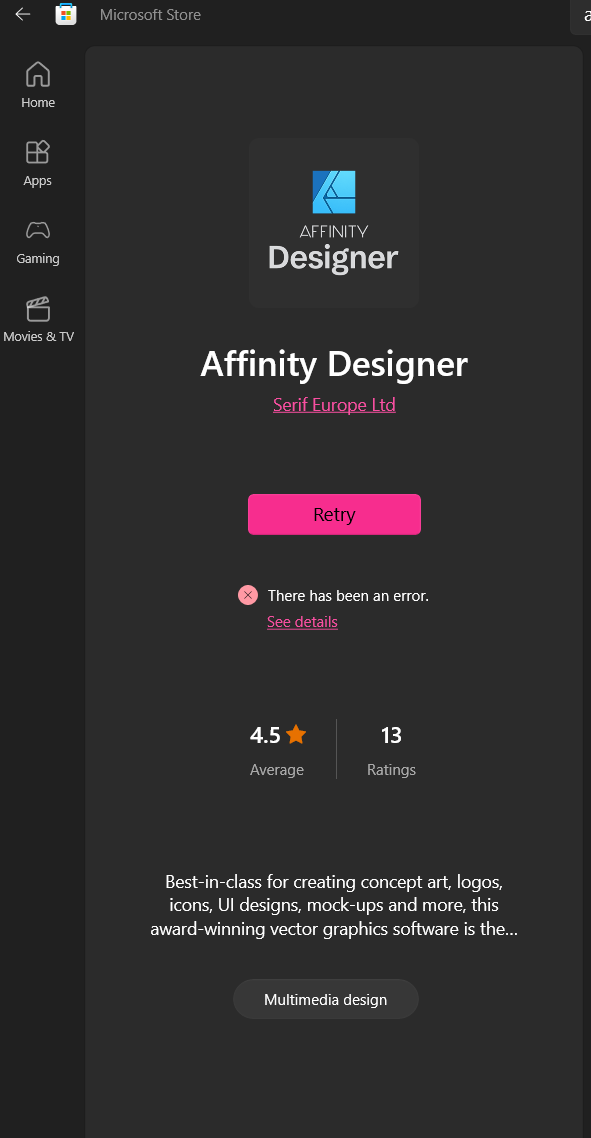Click the red error X icon
Screen dimensions: 591x1138
(x=248, y=595)
